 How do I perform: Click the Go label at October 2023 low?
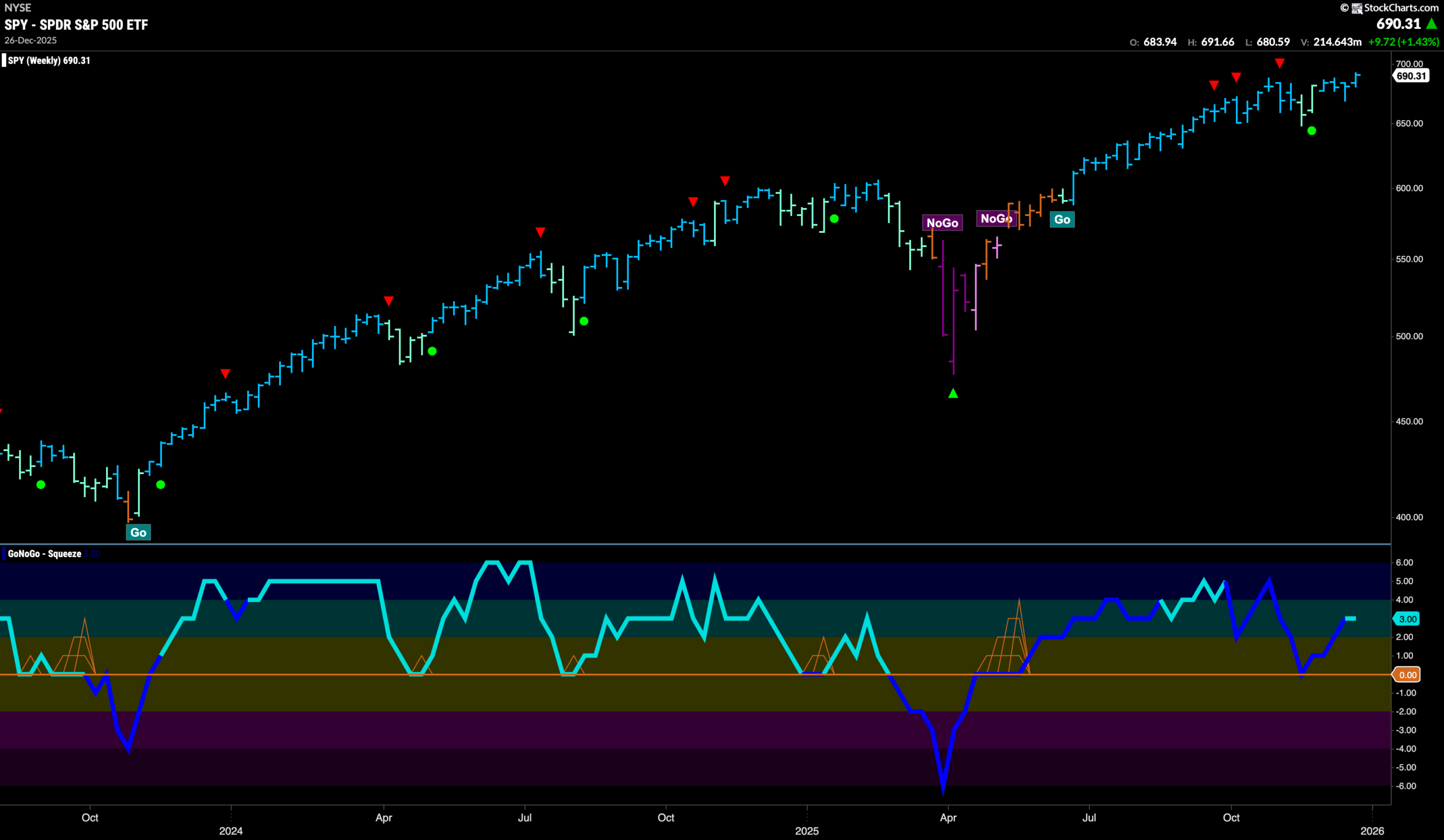click(138, 533)
